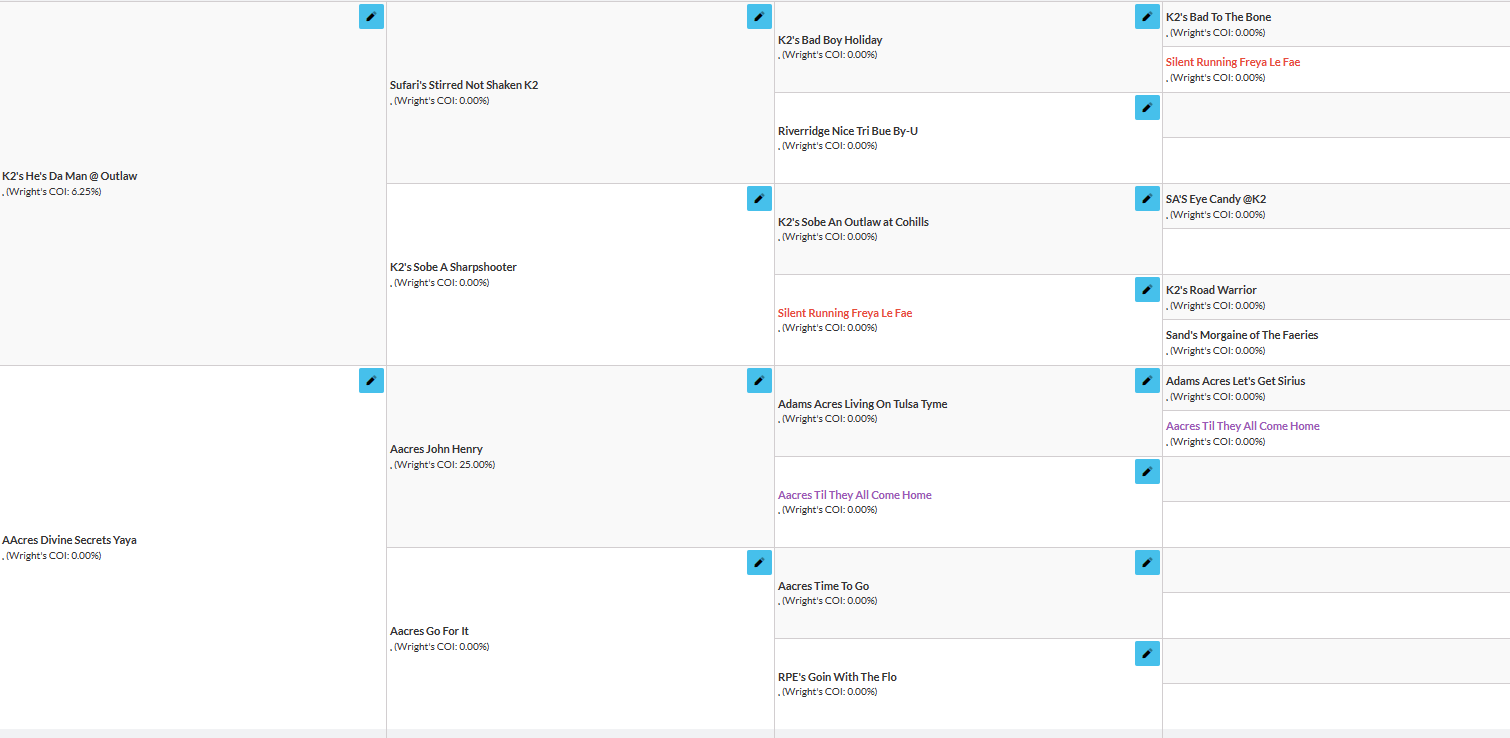
Task: Click empty pedigree cell below SA'S Eye Candy
Action: [1336, 251]
